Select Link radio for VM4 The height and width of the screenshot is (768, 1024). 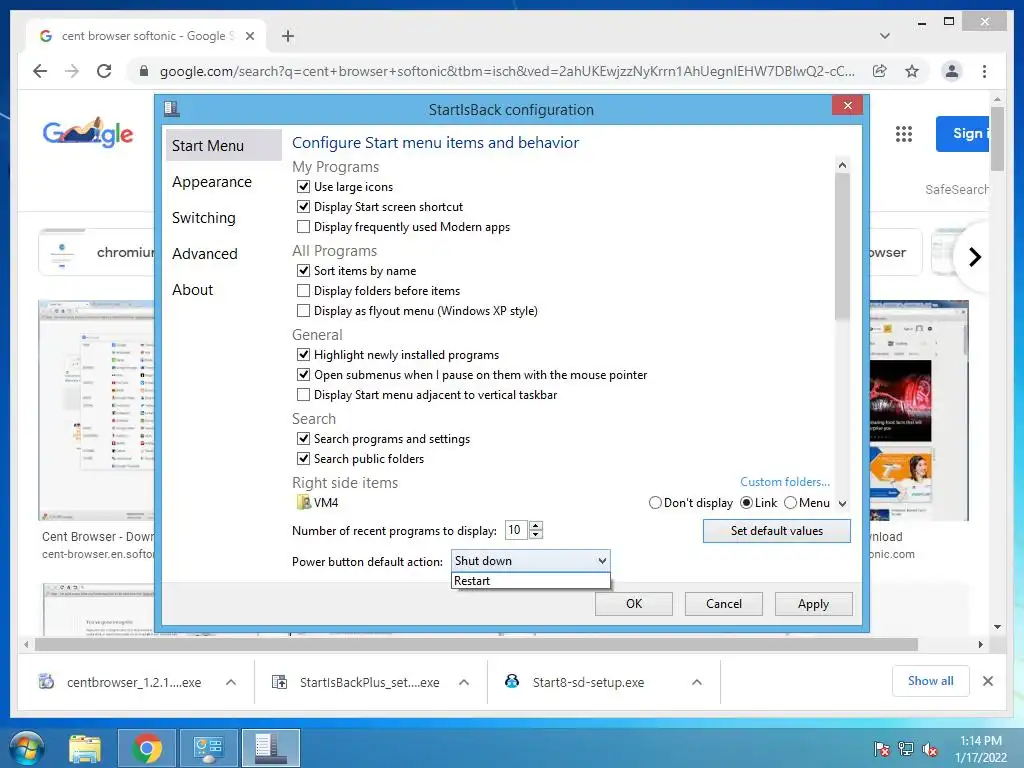click(x=746, y=503)
